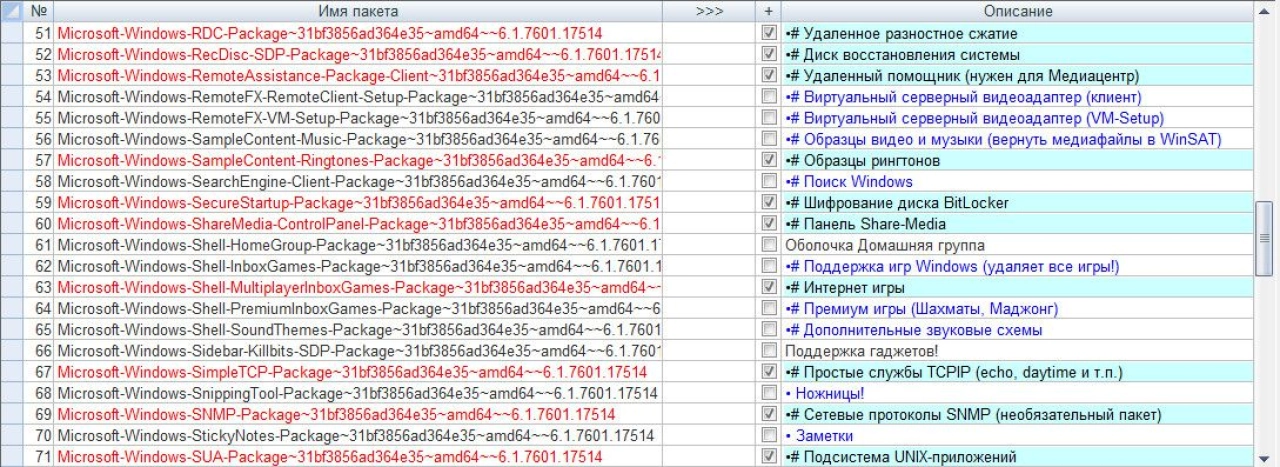The width and height of the screenshot is (1280, 467).
Task: Check the Shell-PremiumInboxGames checkbox
Action: click(x=768, y=308)
